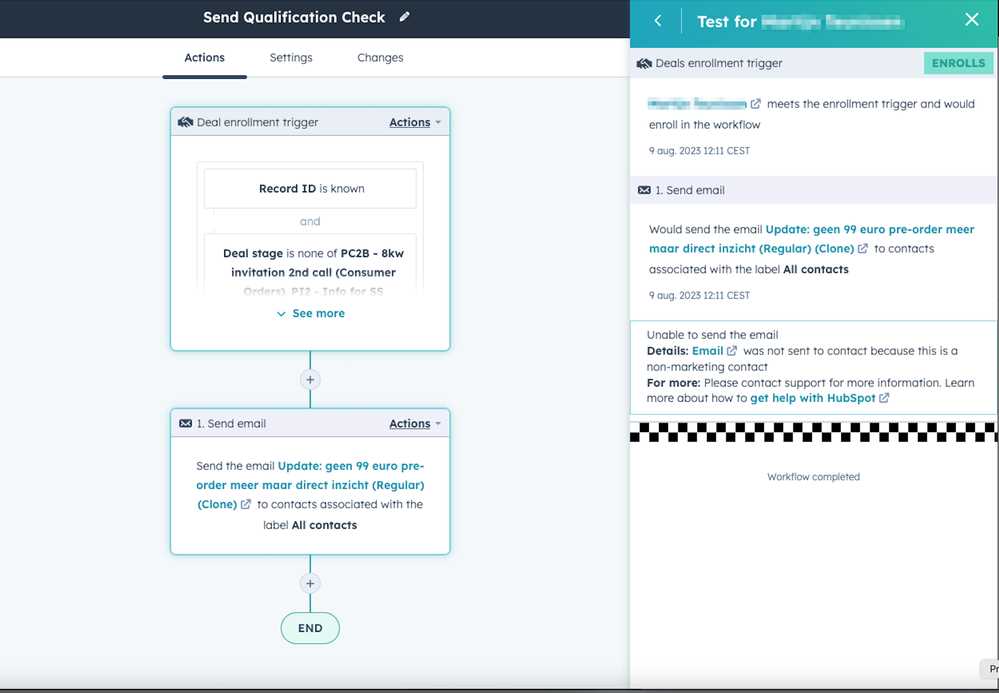The height and width of the screenshot is (693, 999).
Task: Click external icon after (Clone) in test panel
Action: point(863,248)
